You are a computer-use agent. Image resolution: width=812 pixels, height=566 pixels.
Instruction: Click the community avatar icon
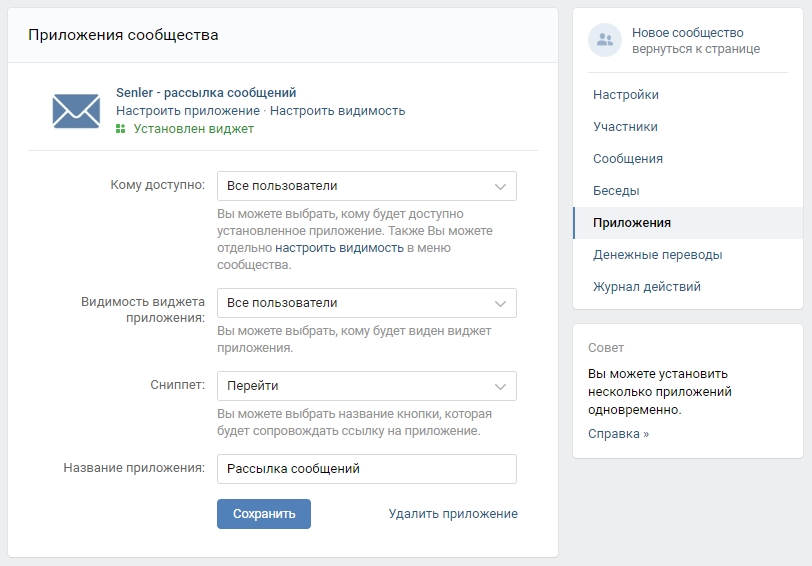pyautogui.click(x=604, y=40)
